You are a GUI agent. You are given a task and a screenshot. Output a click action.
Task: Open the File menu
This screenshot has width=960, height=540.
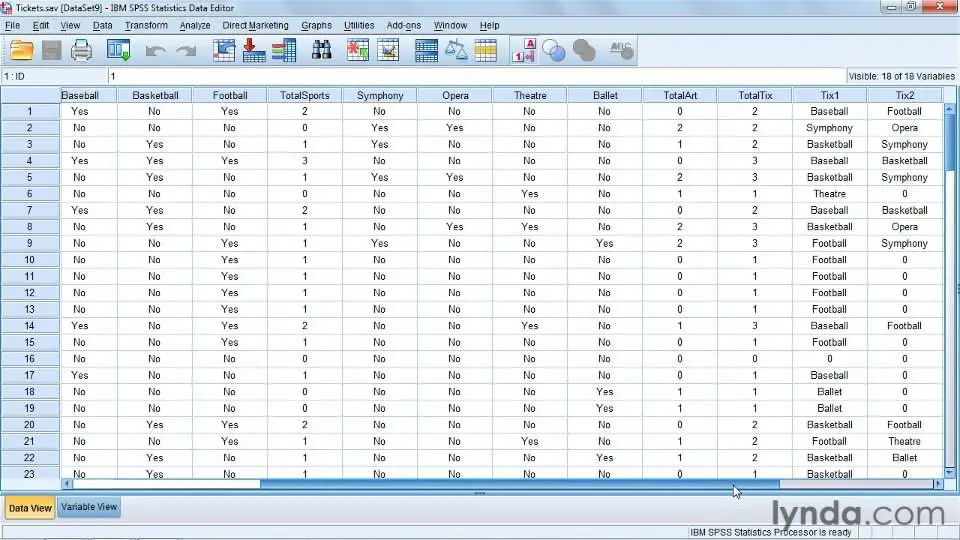[12, 25]
